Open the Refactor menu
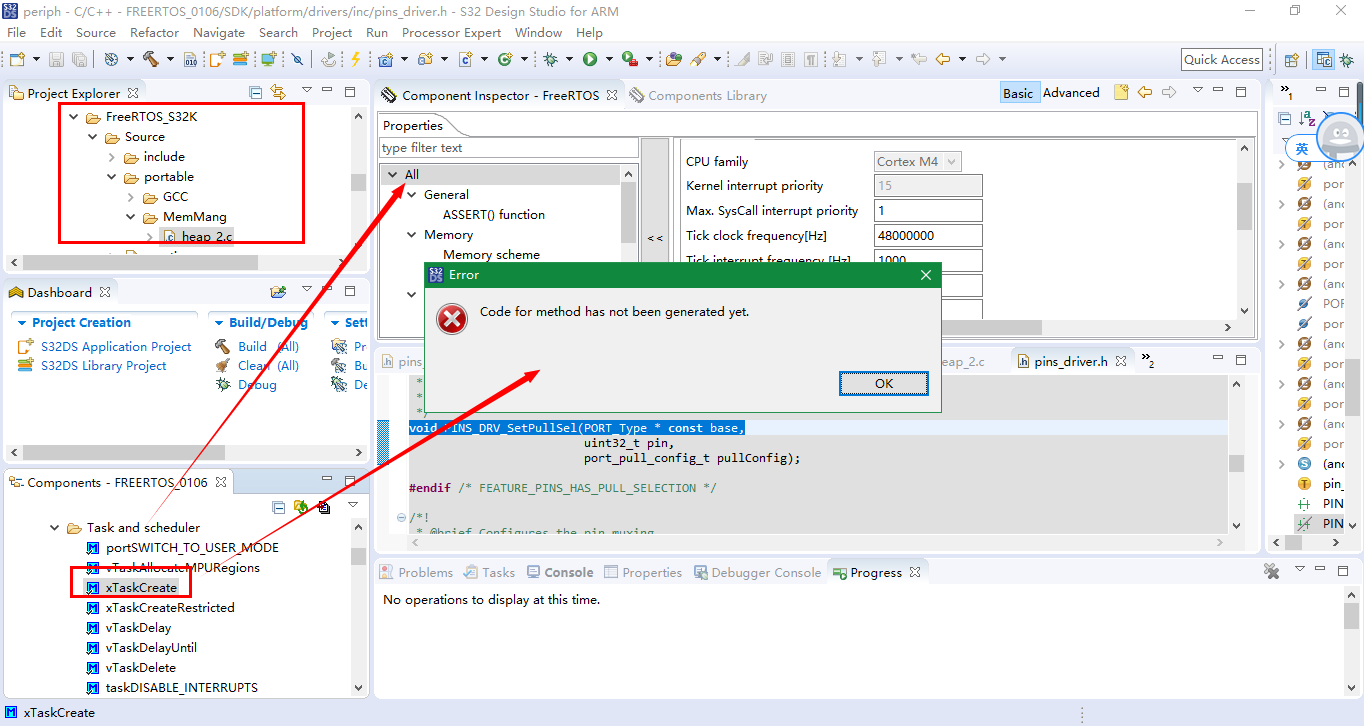 [x=154, y=32]
